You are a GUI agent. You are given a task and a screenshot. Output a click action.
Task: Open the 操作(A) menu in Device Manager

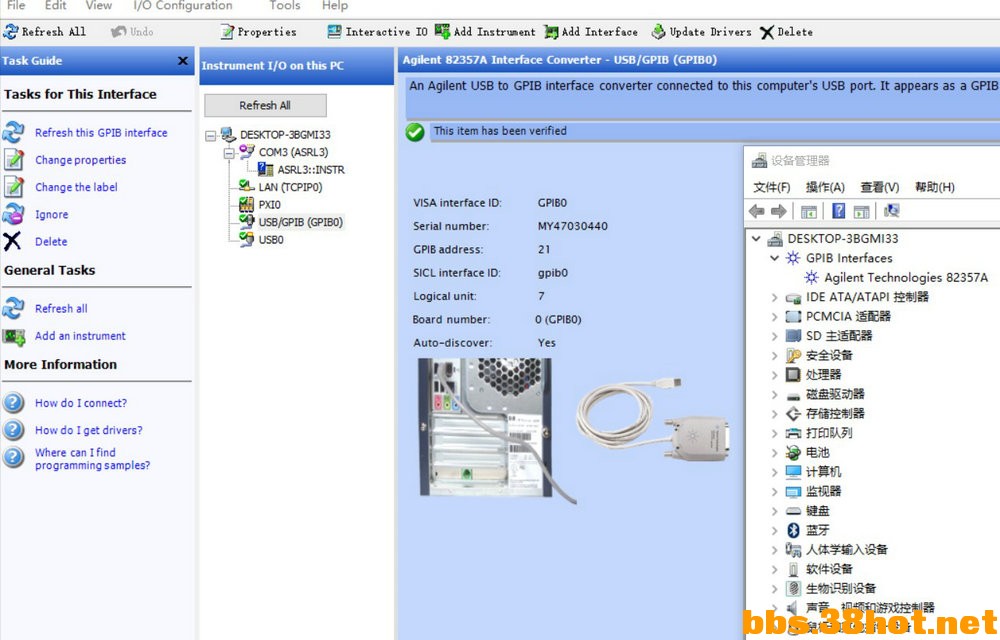click(x=825, y=187)
